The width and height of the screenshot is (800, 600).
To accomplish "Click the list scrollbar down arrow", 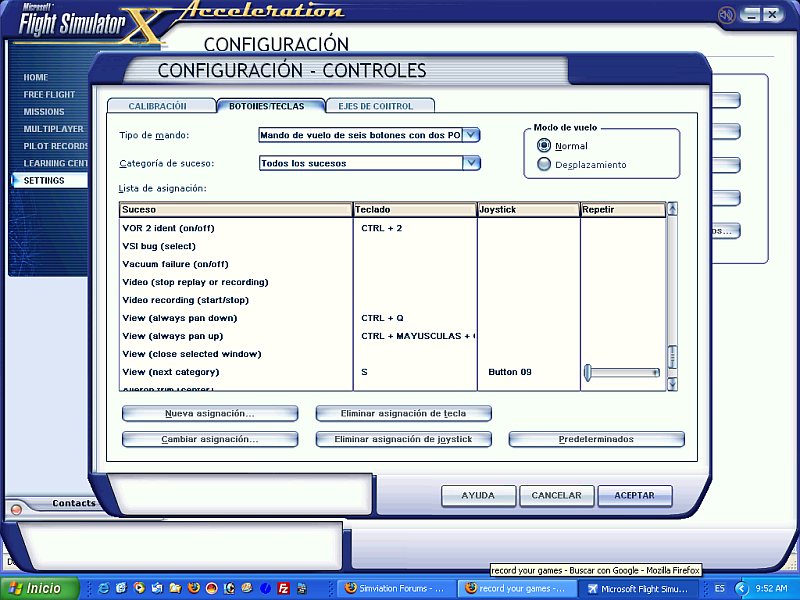I will point(672,384).
